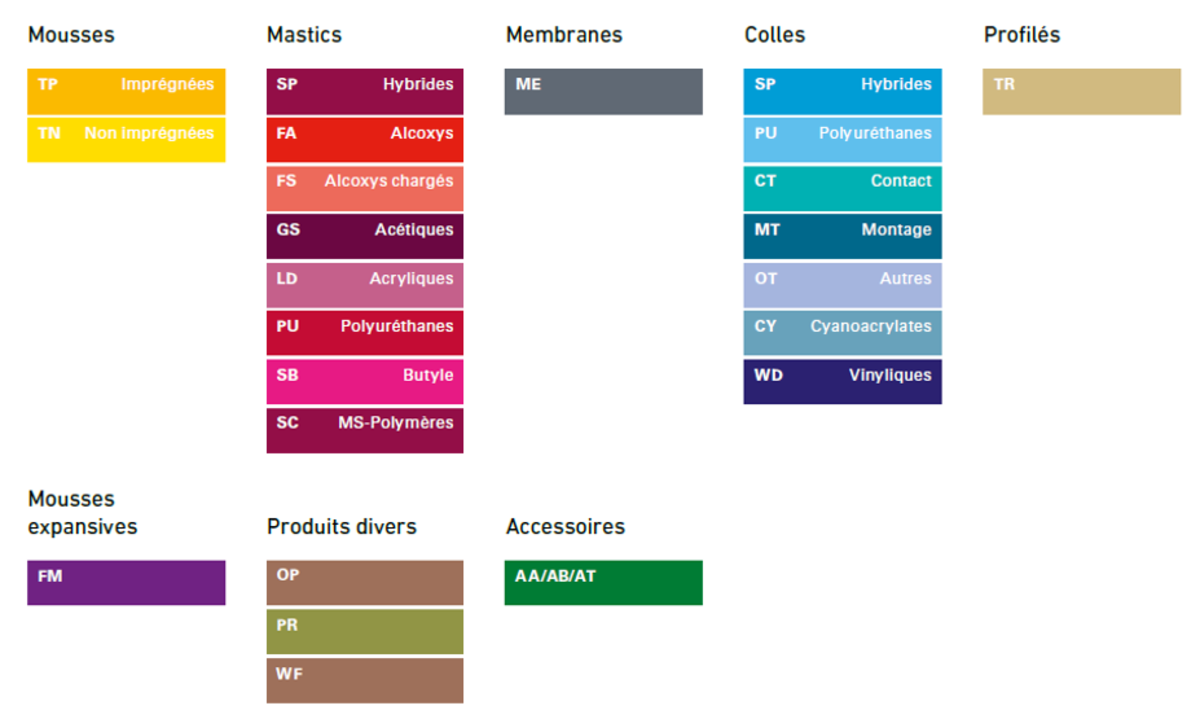Screen dimensions: 1200x719
Task: Open the grey ME membranes box
Action: pos(603,92)
